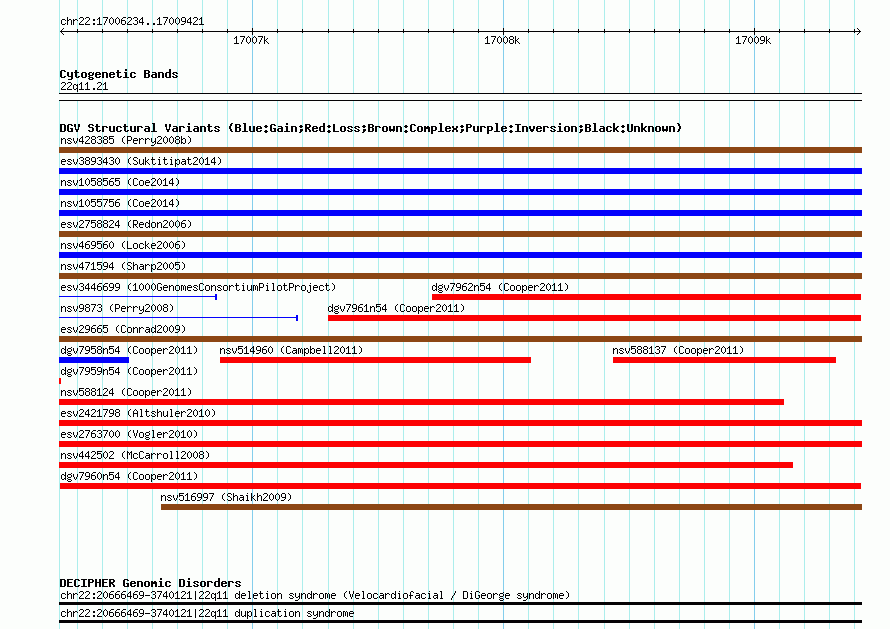Click the red dgv7962n54 loss bar

646,297
